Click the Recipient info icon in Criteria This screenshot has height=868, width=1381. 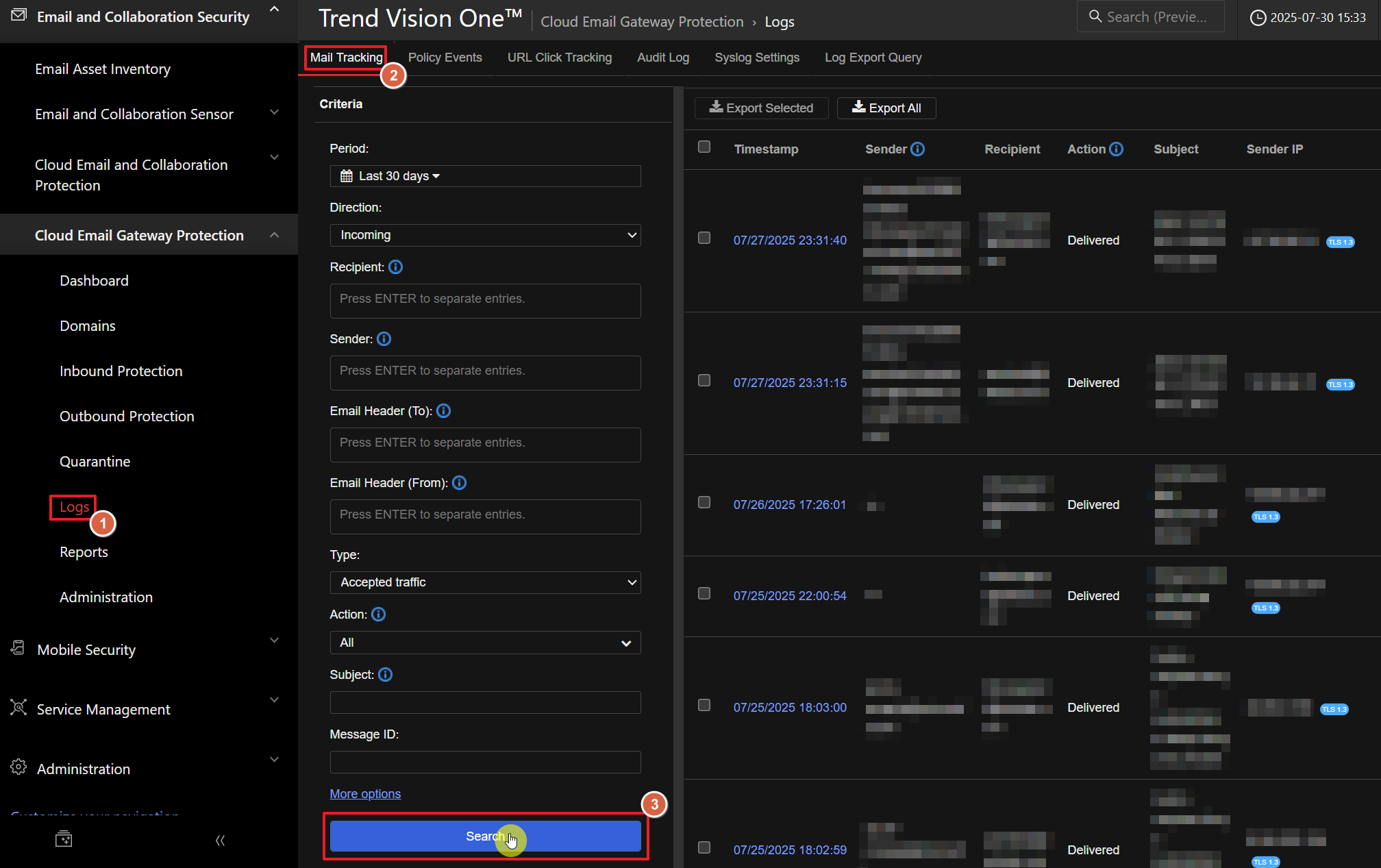coord(396,267)
